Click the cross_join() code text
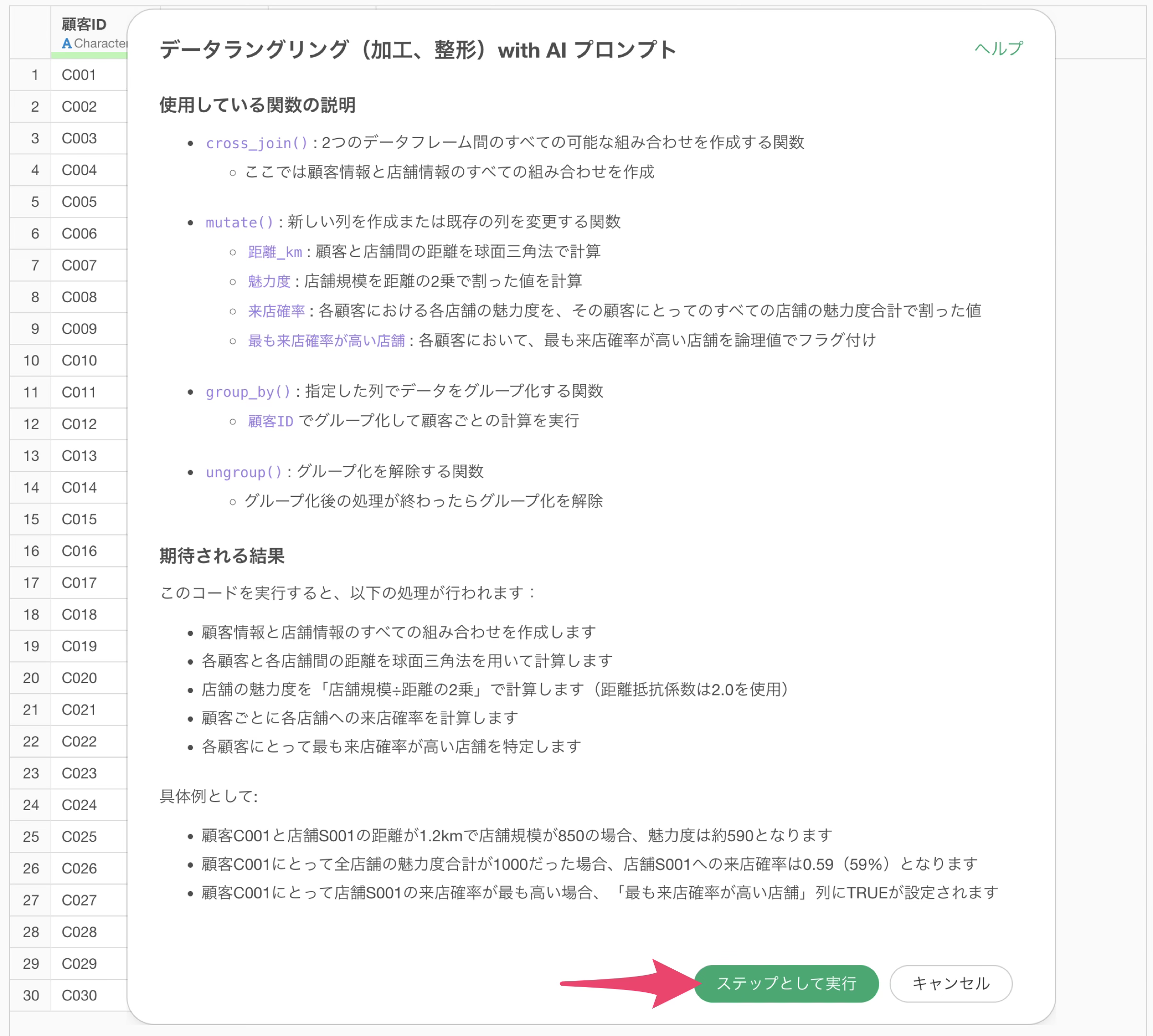The width and height of the screenshot is (1153, 1036). pyautogui.click(x=256, y=143)
